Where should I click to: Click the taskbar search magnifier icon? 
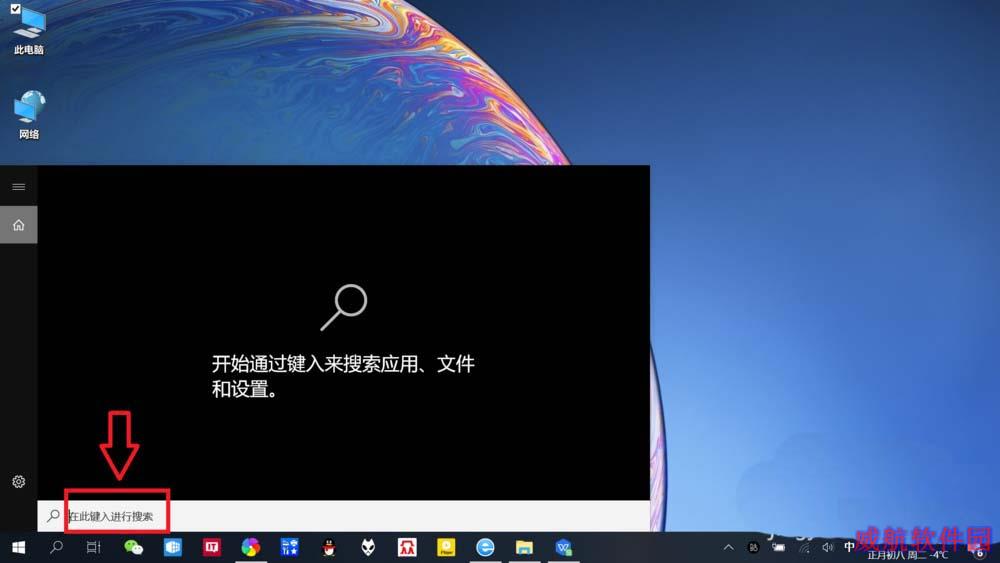(x=56, y=547)
